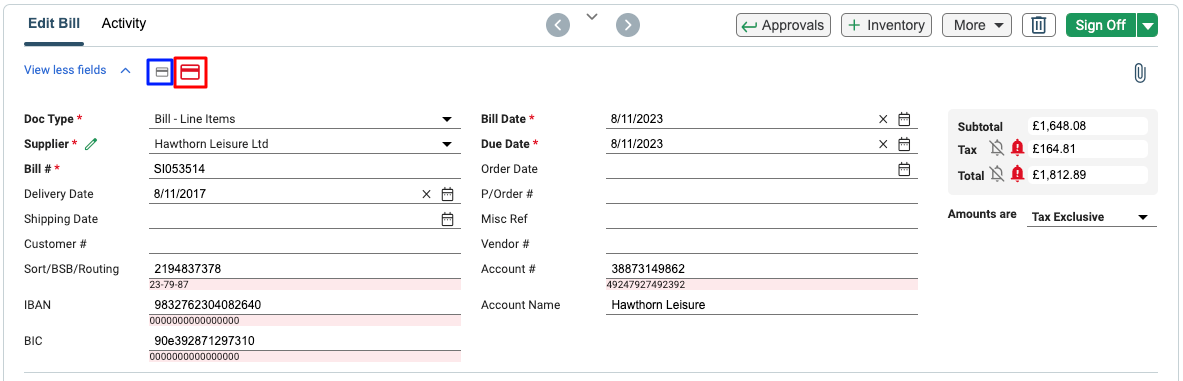Viewport: 1183px width, 381px height.
Task: Go to previous bill arrow
Action: (x=558, y=25)
